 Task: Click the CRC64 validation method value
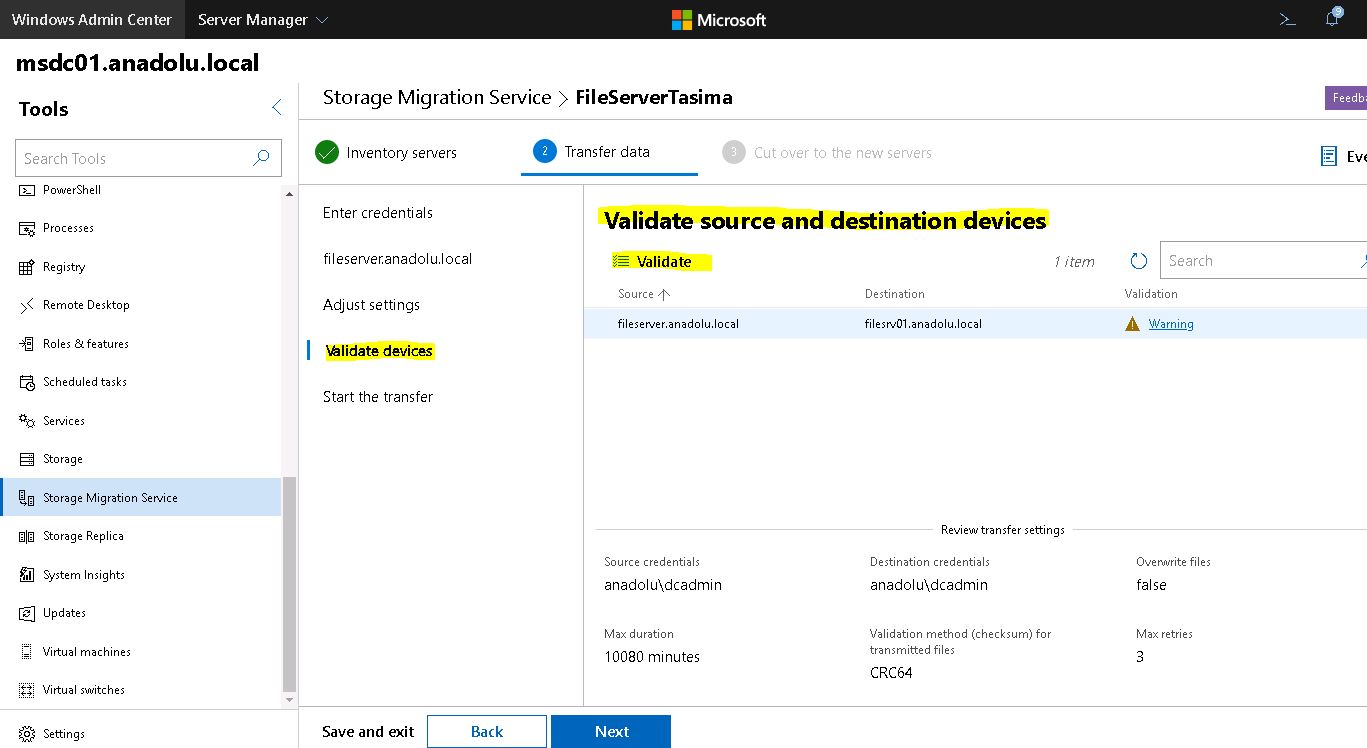[891, 673]
